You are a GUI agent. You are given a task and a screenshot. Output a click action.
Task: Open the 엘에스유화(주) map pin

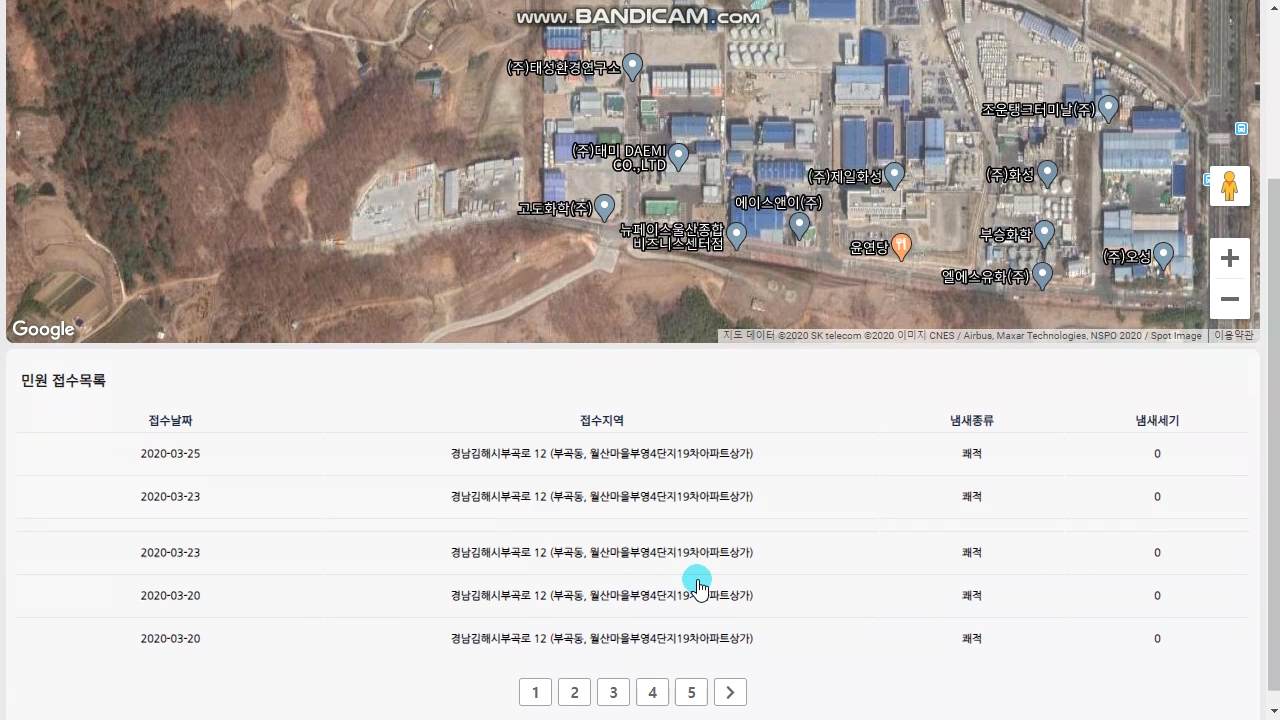1042,275
